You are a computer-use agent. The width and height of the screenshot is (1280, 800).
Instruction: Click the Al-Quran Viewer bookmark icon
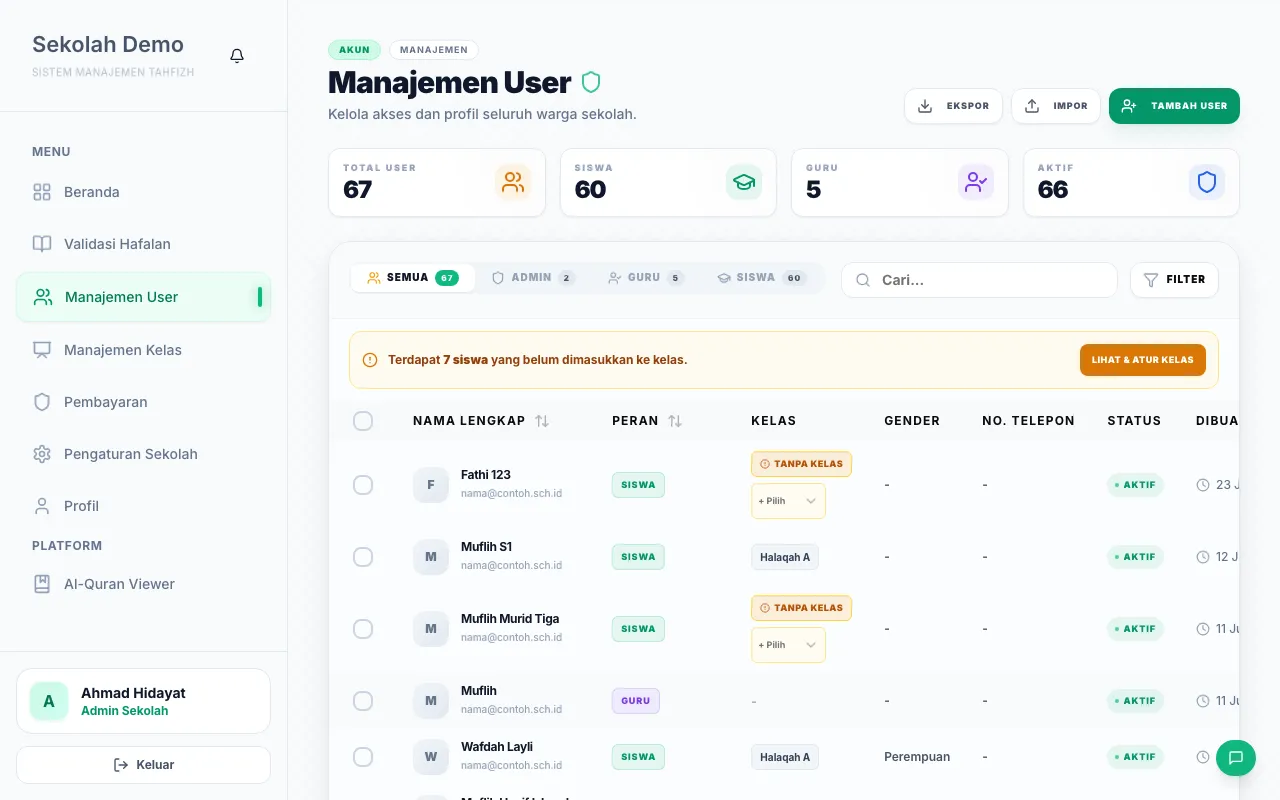(42, 584)
